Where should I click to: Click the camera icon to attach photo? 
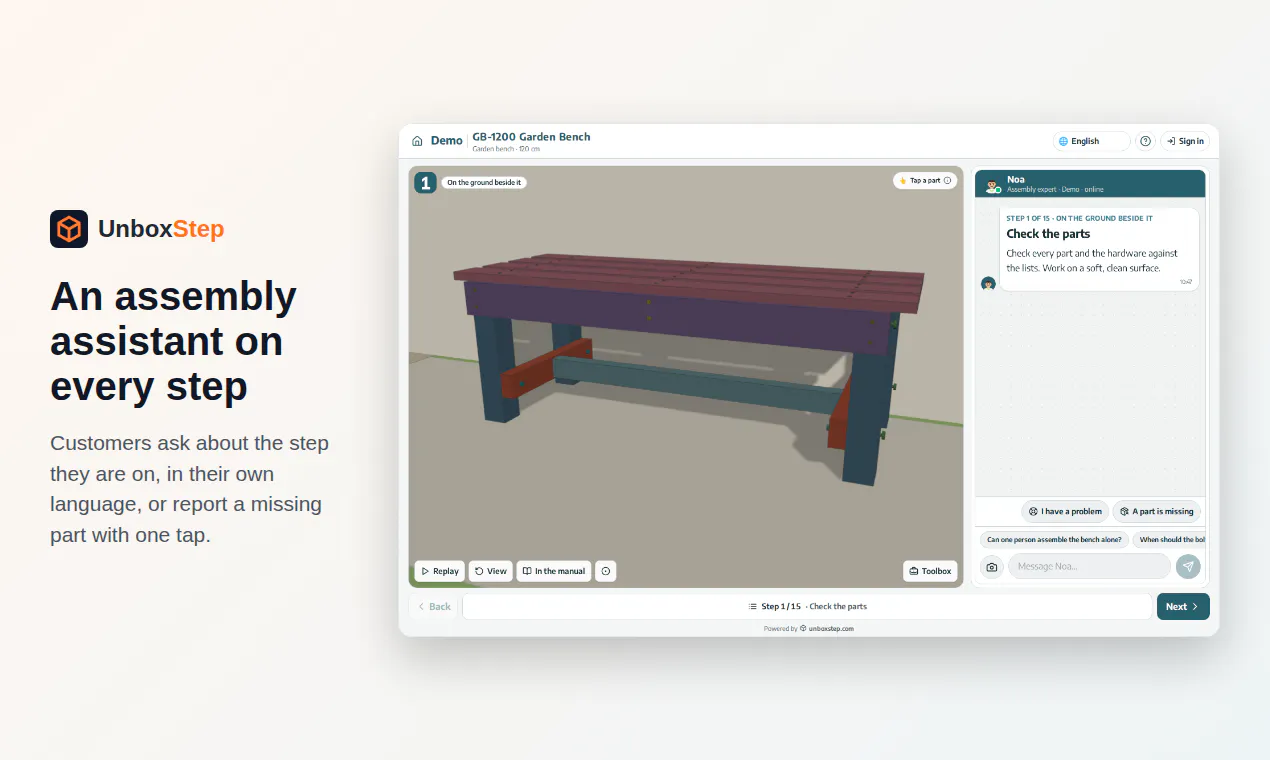tap(991, 567)
